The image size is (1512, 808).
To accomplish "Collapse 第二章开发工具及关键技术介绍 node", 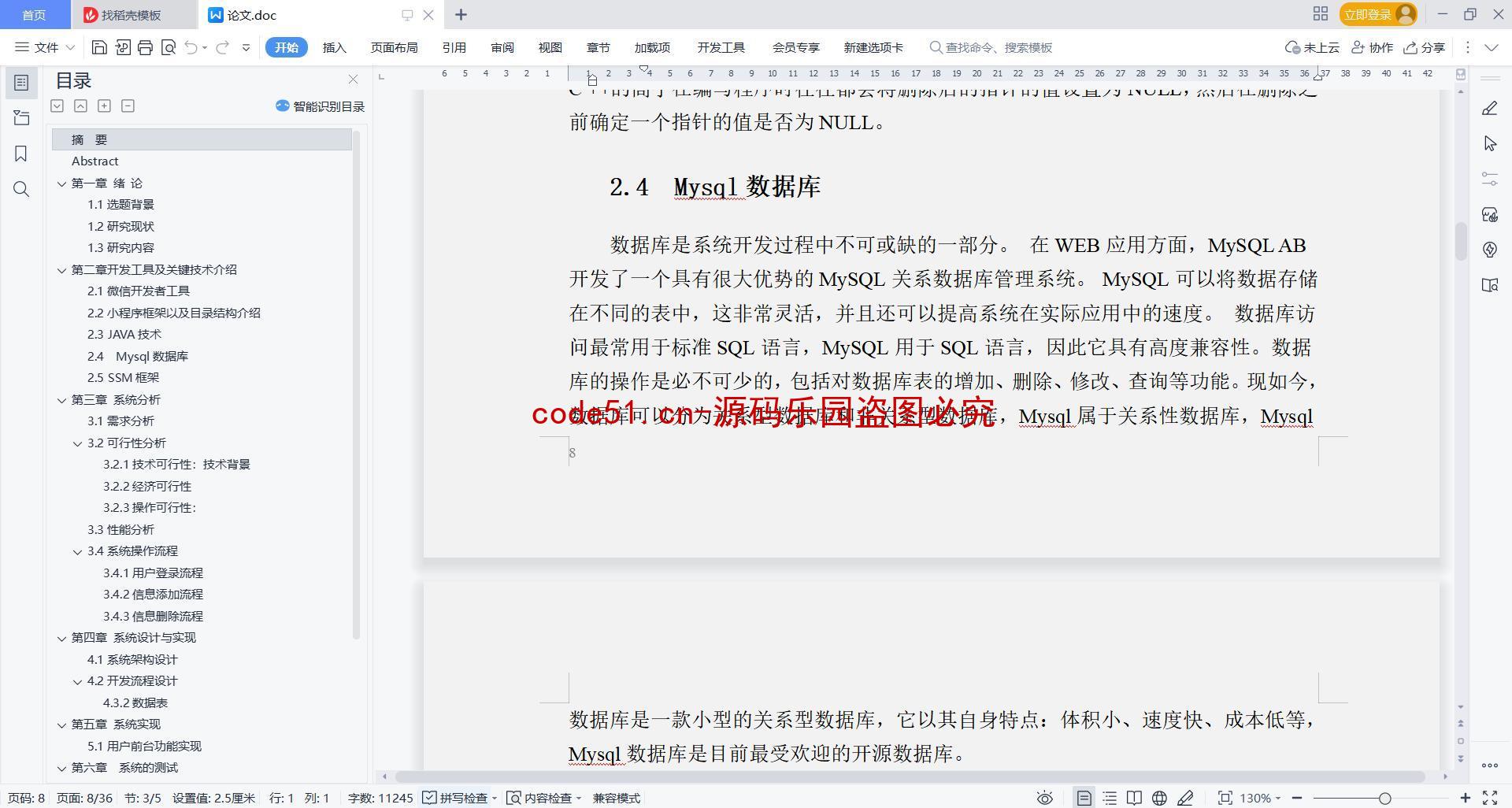I will pyautogui.click(x=61, y=270).
